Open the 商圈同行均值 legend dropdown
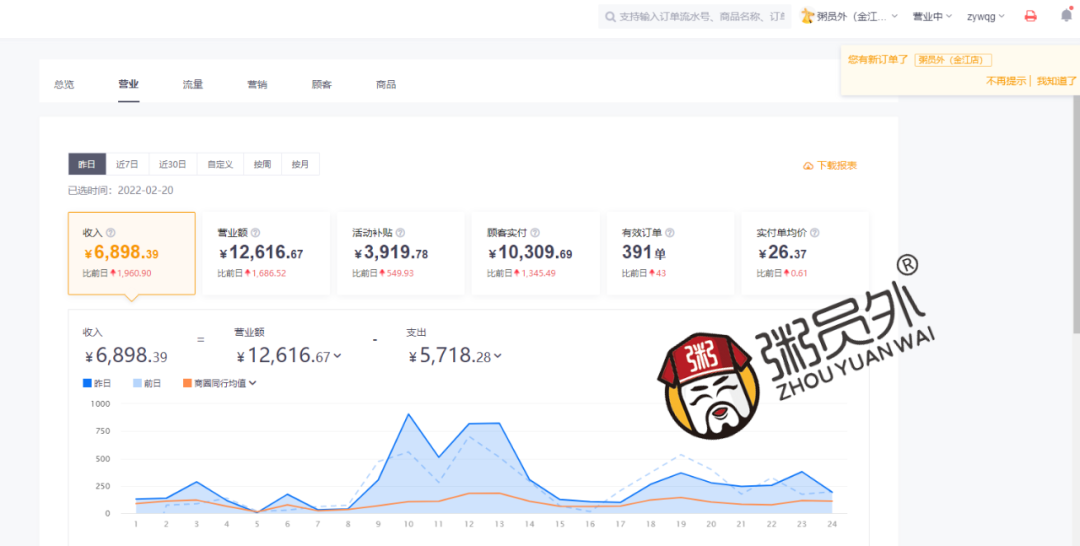Screen dimensions: 1080x546 tap(253, 384)
